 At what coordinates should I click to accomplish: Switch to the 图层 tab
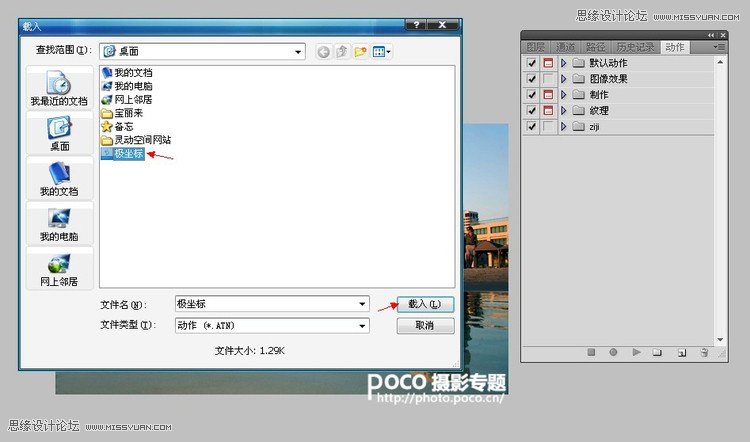pyautogui.click(x=536, y=47)
